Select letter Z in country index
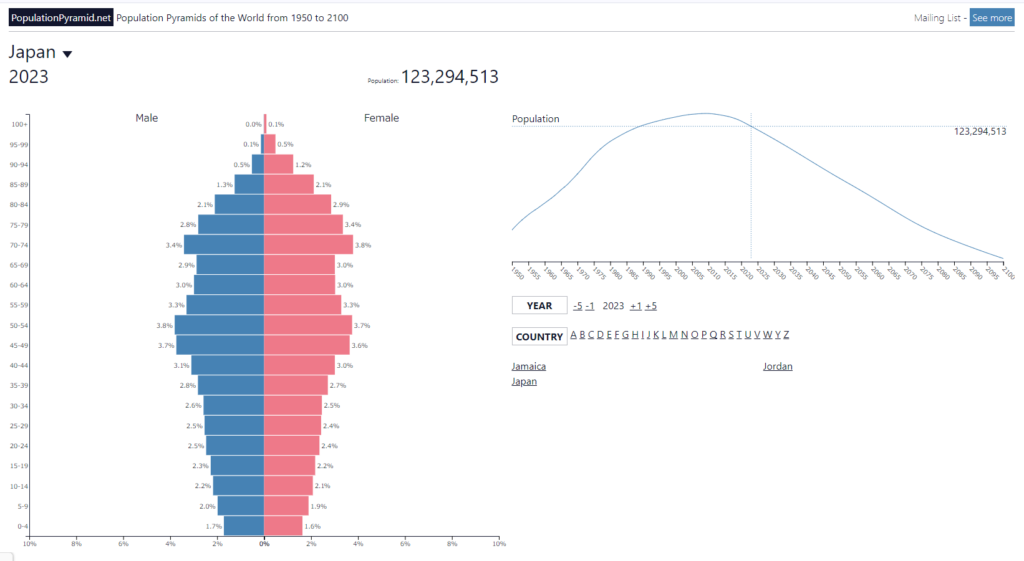The image size is (1024, 561). point(786,335)
